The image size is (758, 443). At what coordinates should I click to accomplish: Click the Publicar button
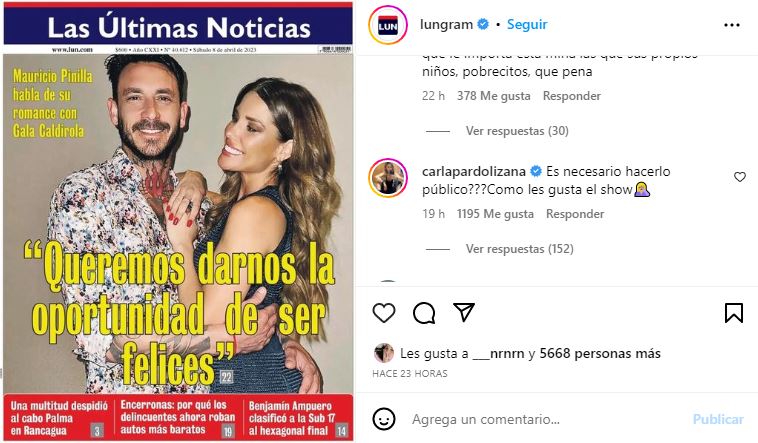click(x=718, y=419)
